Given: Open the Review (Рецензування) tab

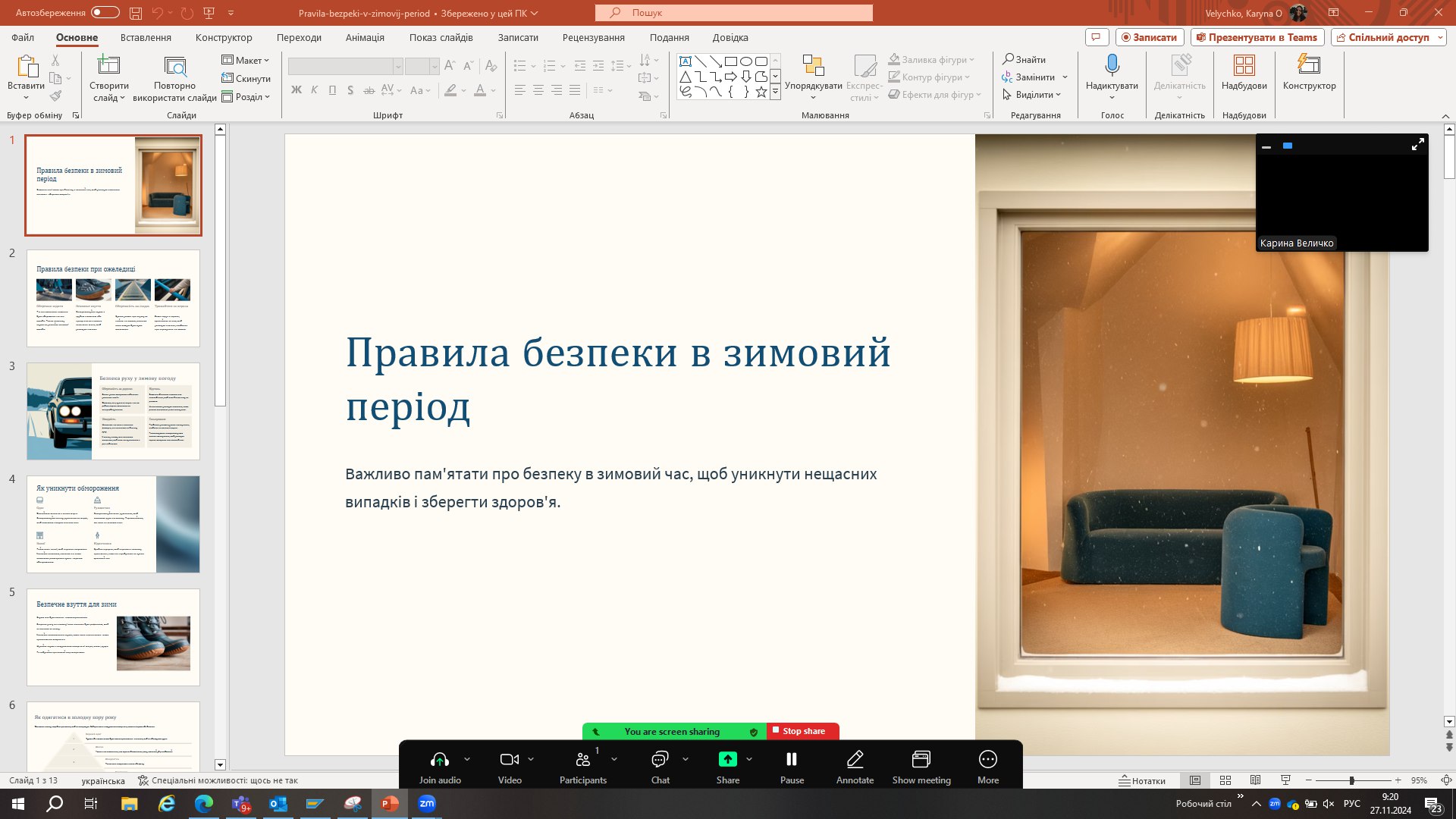Looking at the screenshot, I should 594,37.
